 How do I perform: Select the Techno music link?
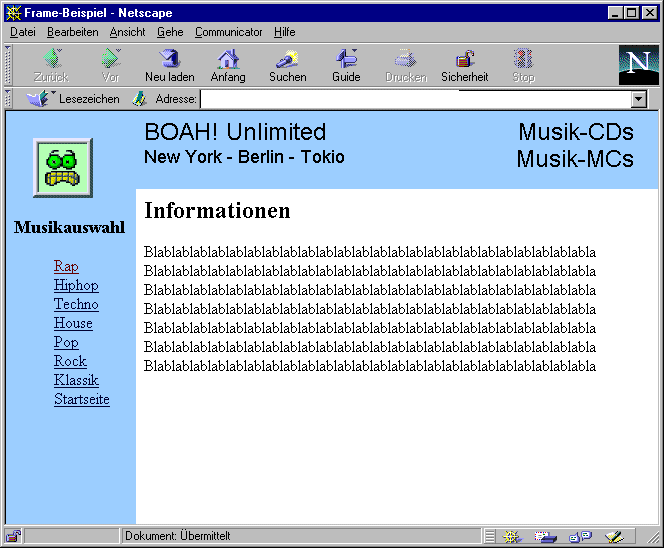point(76,305)
